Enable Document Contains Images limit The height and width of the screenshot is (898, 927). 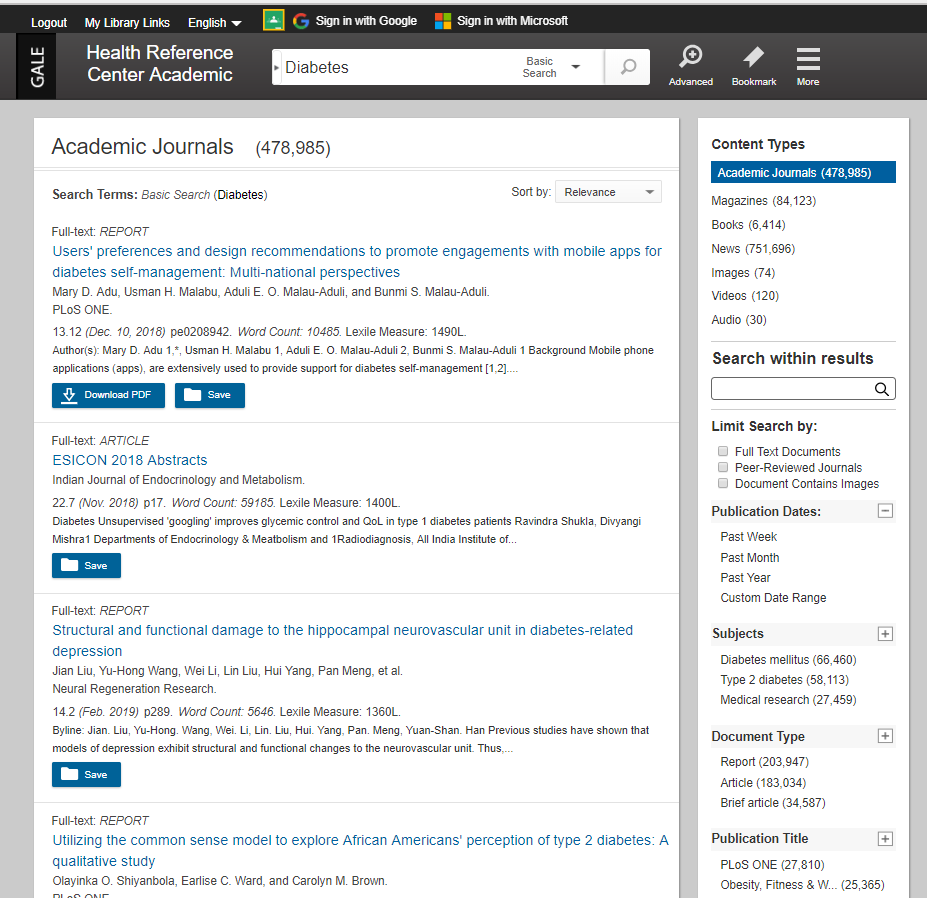point(723,483)
